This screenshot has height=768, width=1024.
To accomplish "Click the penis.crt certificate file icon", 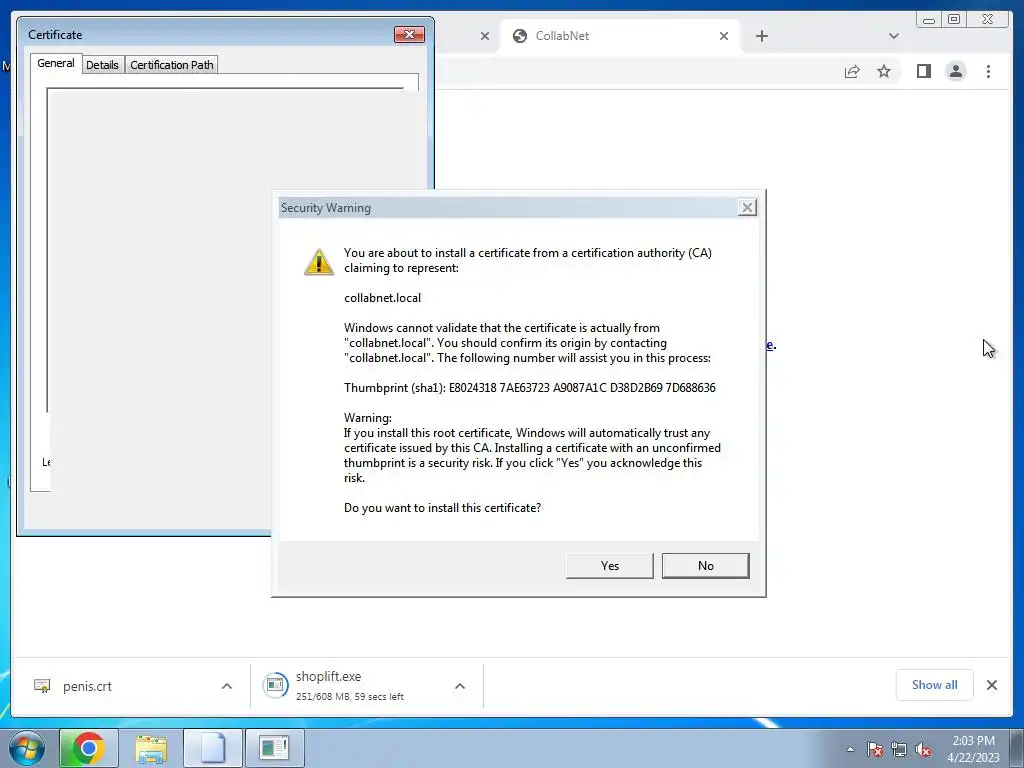I will click(x=42, y=686).
